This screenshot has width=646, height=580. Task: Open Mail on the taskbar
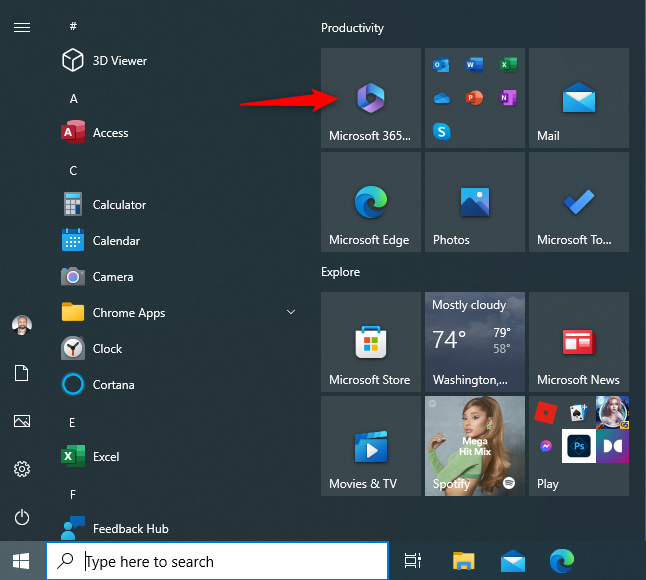tap(513, 561)
